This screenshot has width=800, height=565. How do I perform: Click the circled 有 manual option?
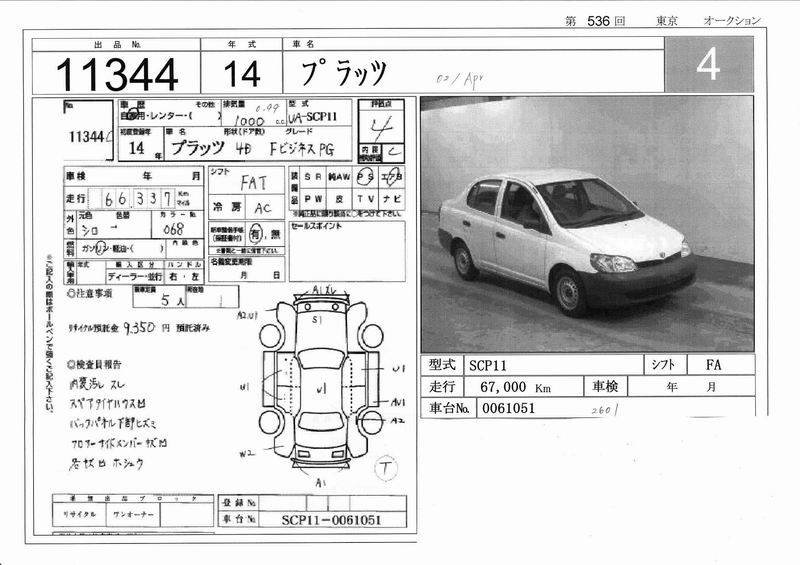(x=256, y=234)
